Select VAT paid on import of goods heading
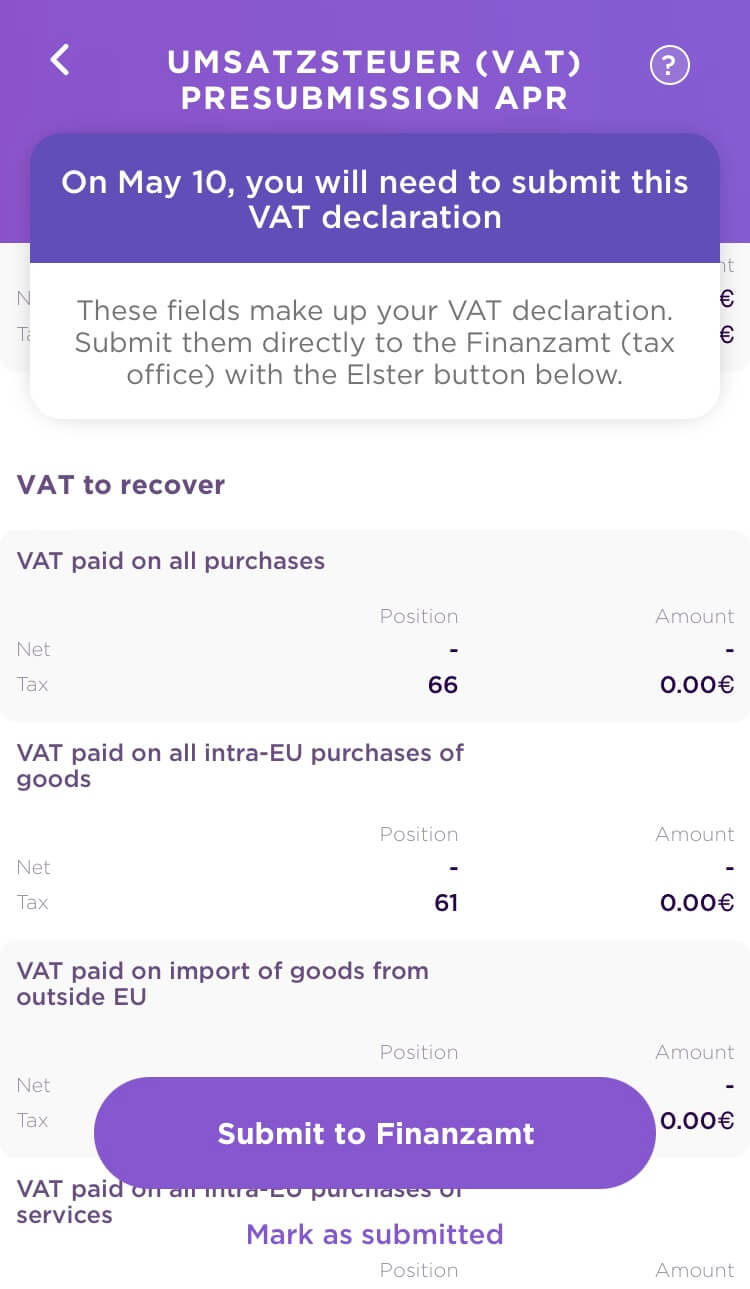Screen dimensions: 750x1289 pos(222,983)
